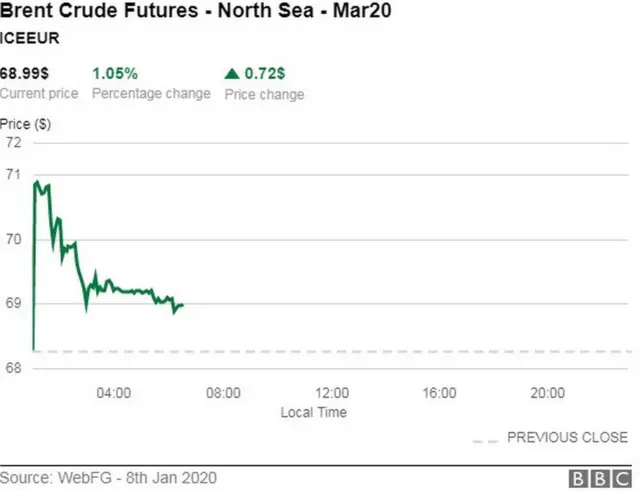Screen dimensions: 640x491
Task: Click the 20:00 time axis label
Action: point(547,393)
